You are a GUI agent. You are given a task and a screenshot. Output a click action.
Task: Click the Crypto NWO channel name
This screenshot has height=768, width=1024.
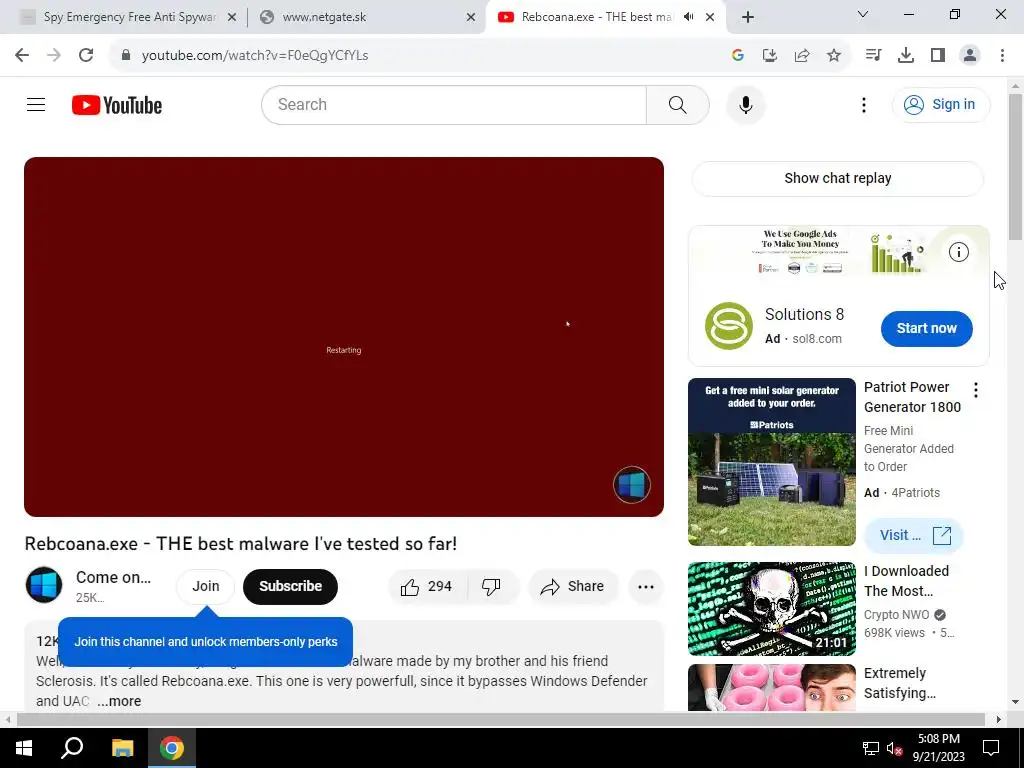(x=896, y=615)
